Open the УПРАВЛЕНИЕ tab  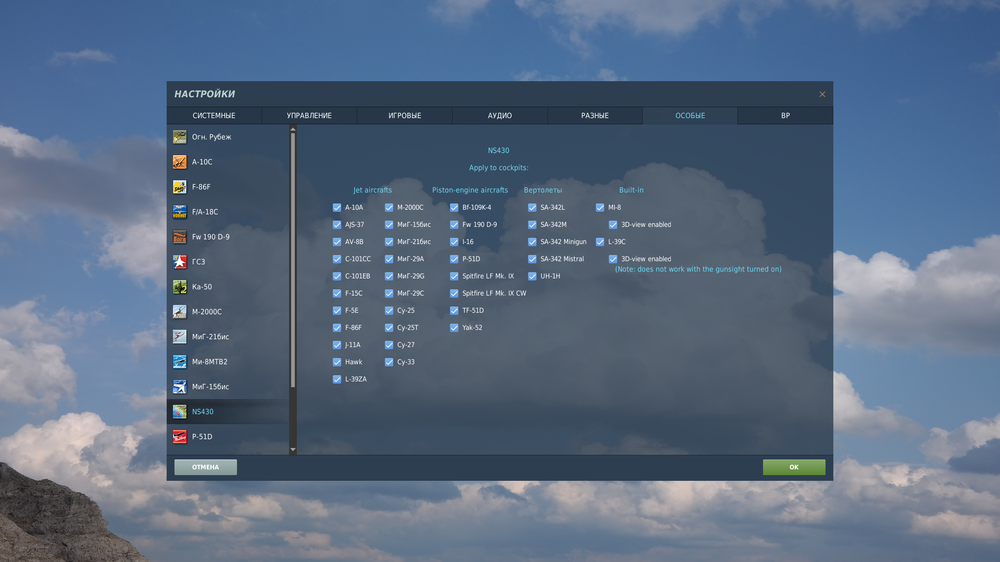point(309,115)
